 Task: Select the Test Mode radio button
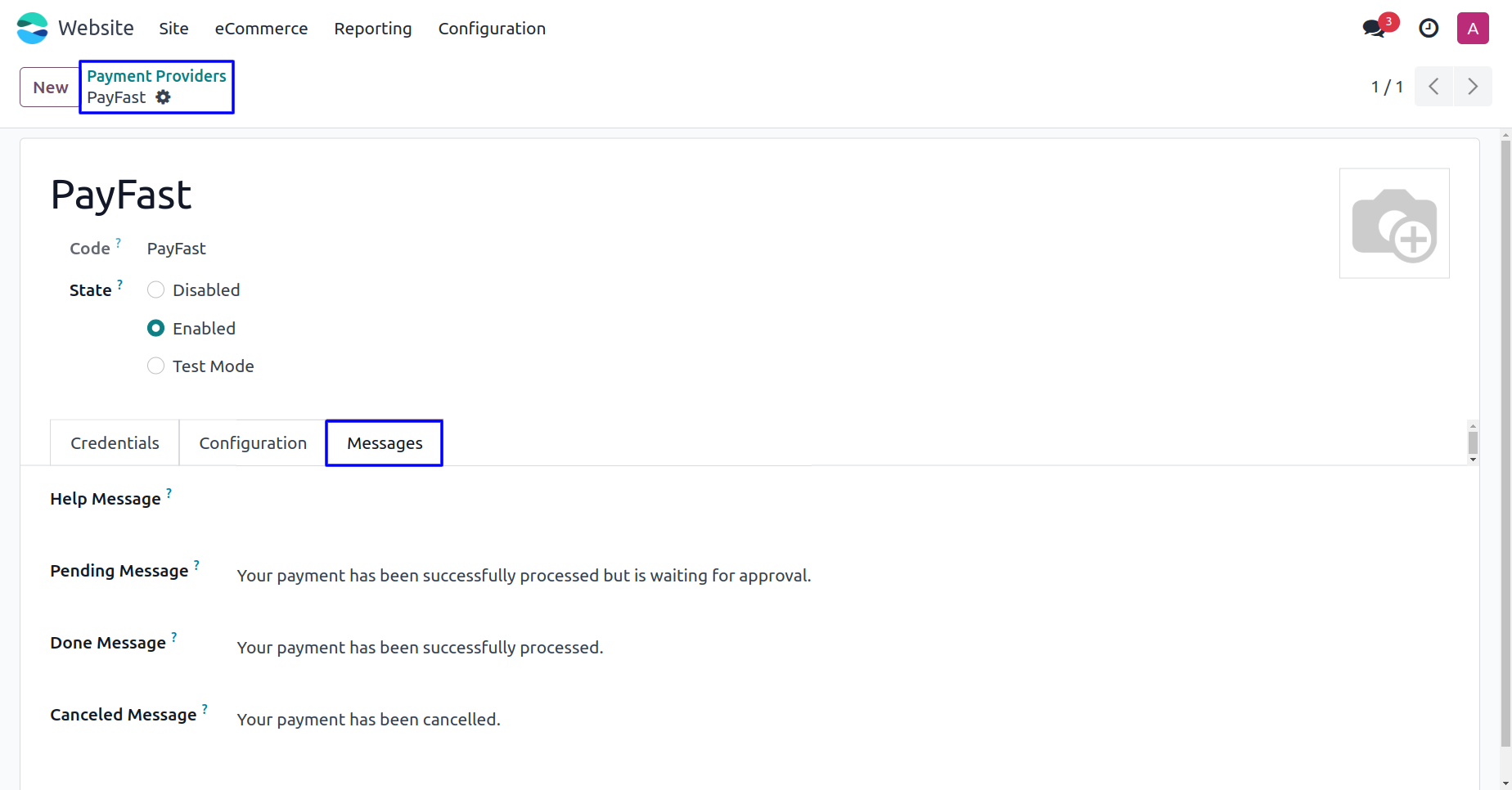tap(155, 366)
